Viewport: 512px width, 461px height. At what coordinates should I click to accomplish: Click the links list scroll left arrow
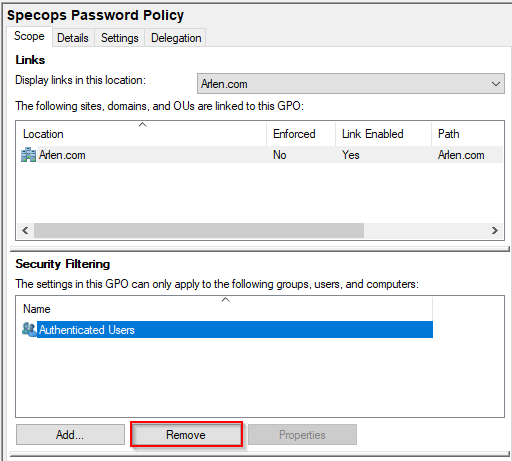coord(25,230)
